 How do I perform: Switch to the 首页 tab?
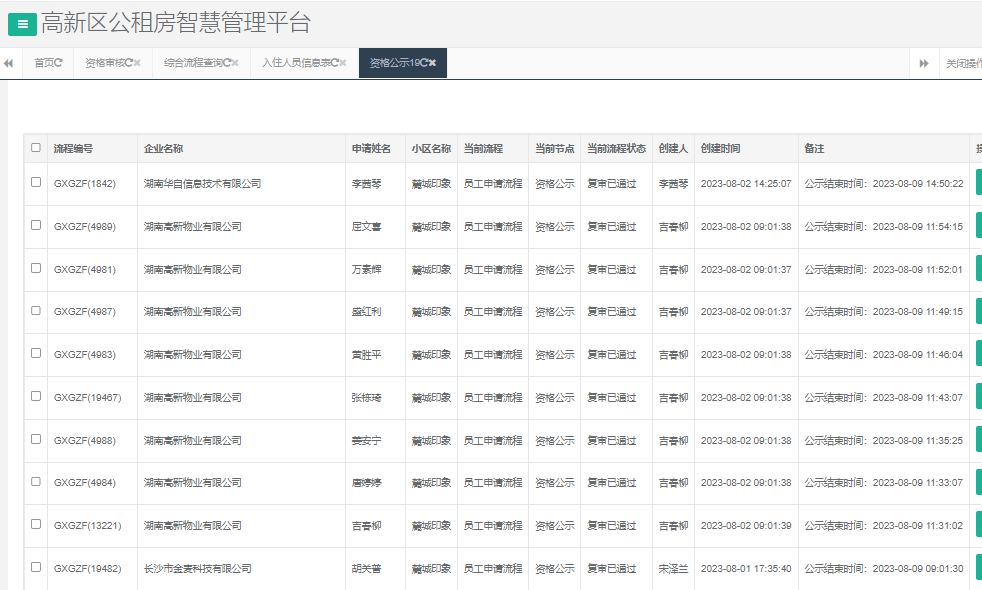[44, 63]
